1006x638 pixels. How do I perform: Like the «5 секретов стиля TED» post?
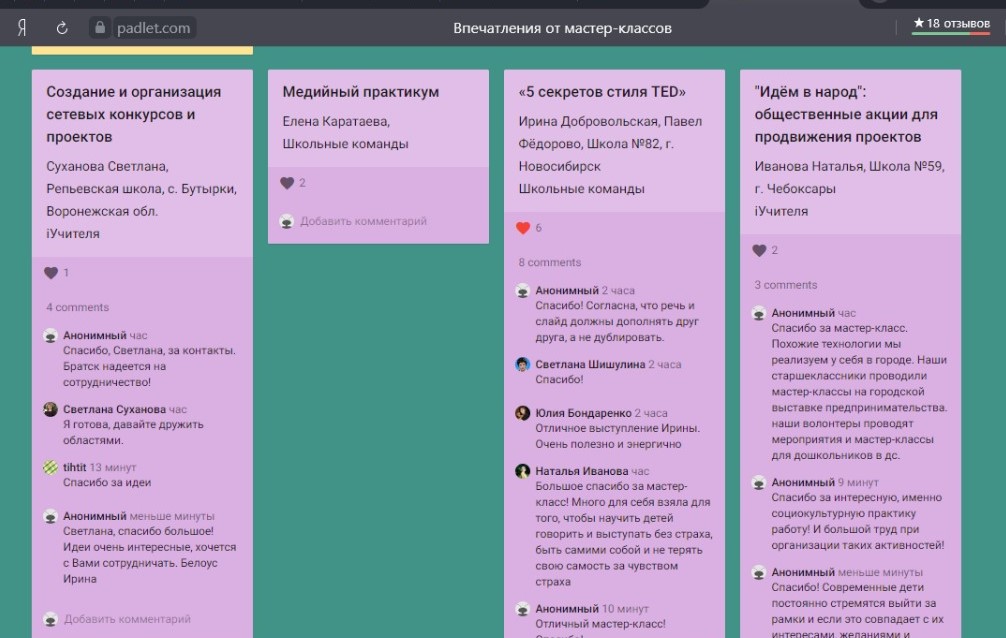[523, 228]
